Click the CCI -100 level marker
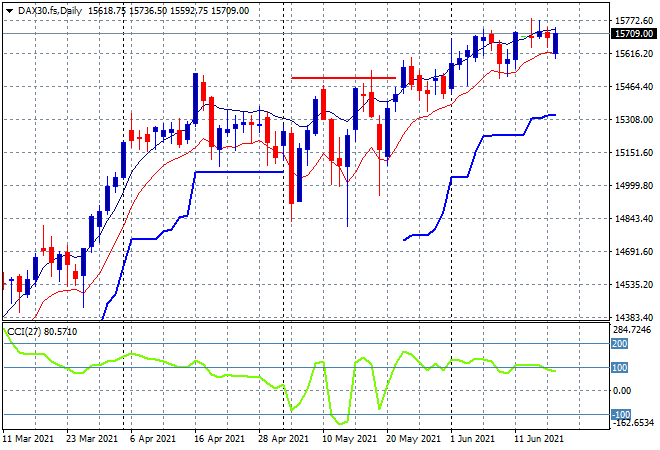Viewport: 660px width, 450px height. pyautogui.click(x=621, y=415)
